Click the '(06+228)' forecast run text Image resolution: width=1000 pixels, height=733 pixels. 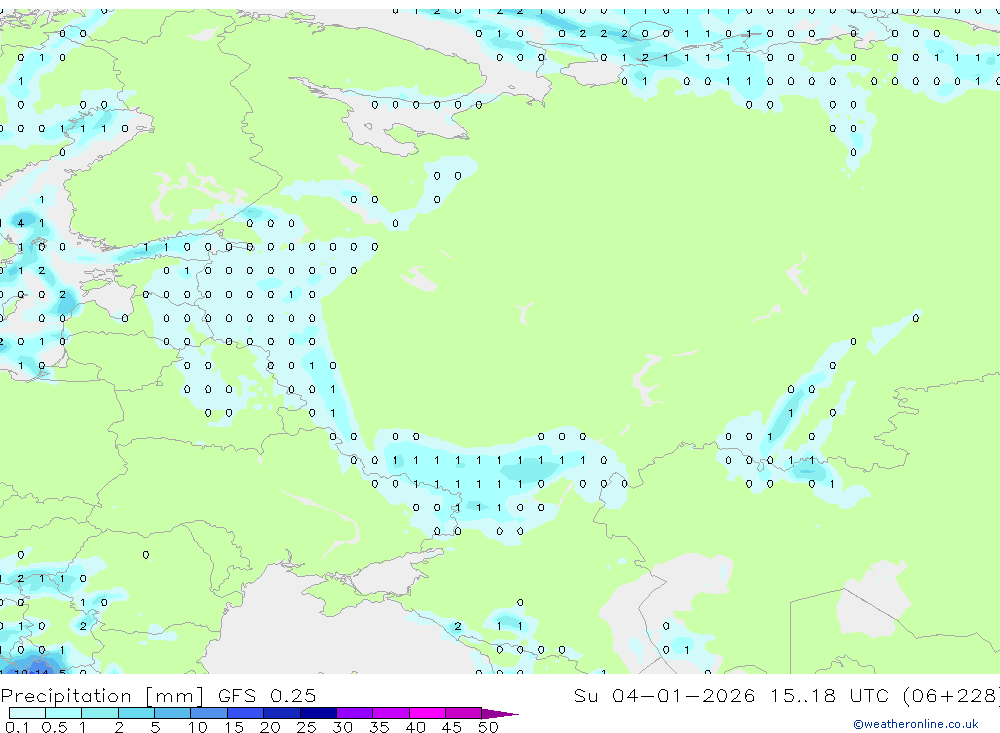click(951, 695)
